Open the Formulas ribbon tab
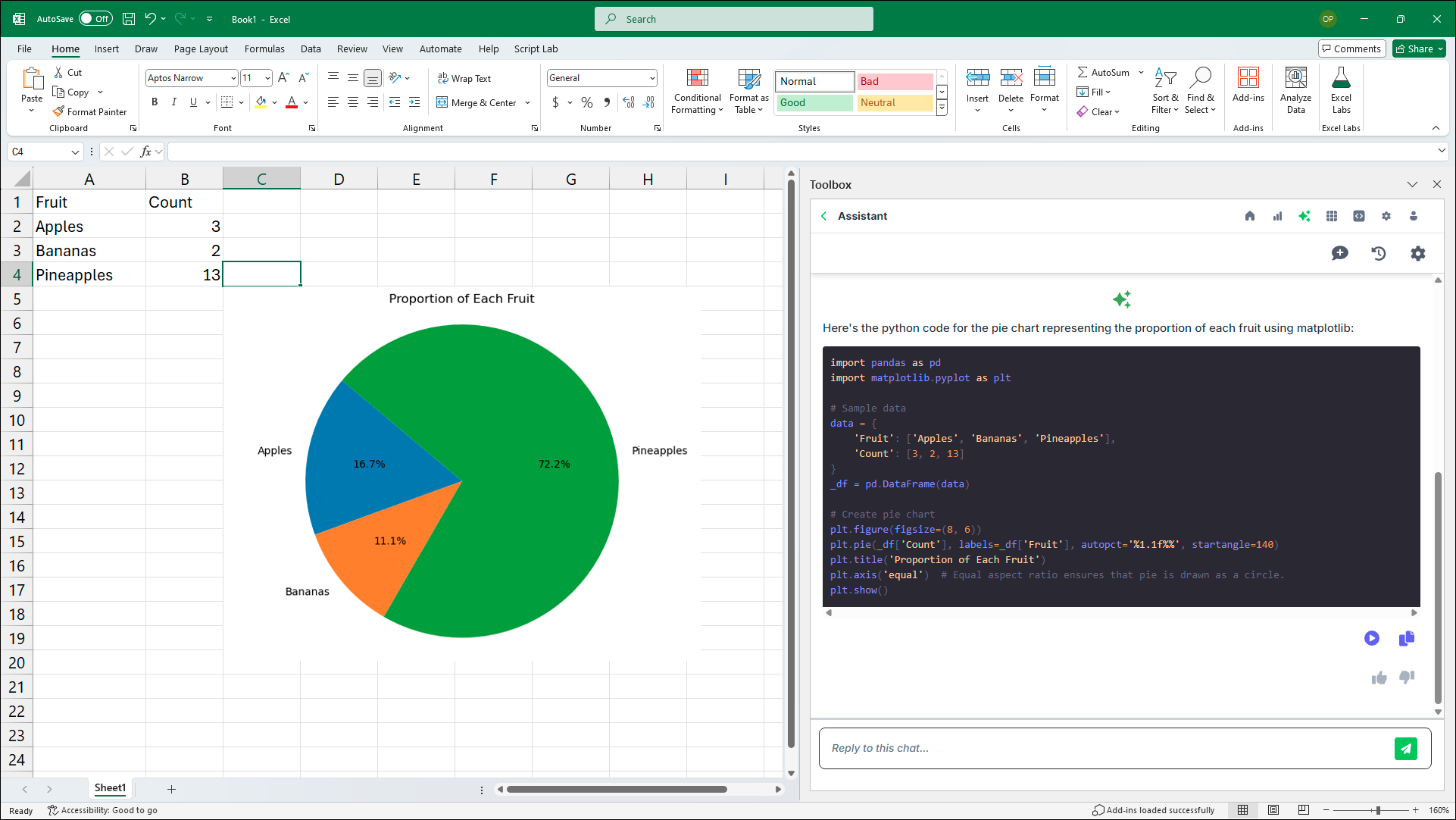This screenshot has height=820, width=1456. [264, 49]
